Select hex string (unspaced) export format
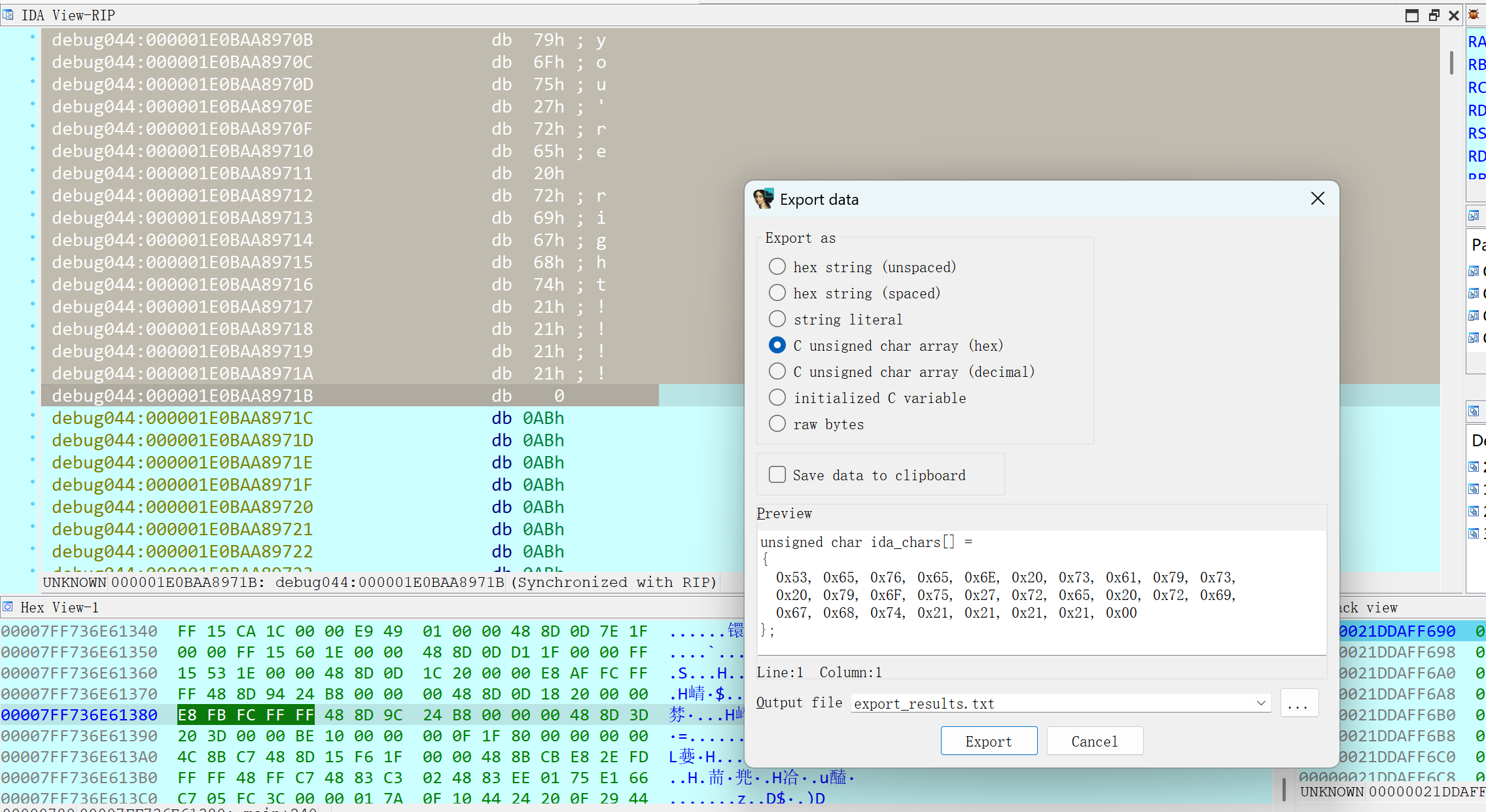This screenshot has height=812, width=1486. pyautogui.click(x=777, y=266)
